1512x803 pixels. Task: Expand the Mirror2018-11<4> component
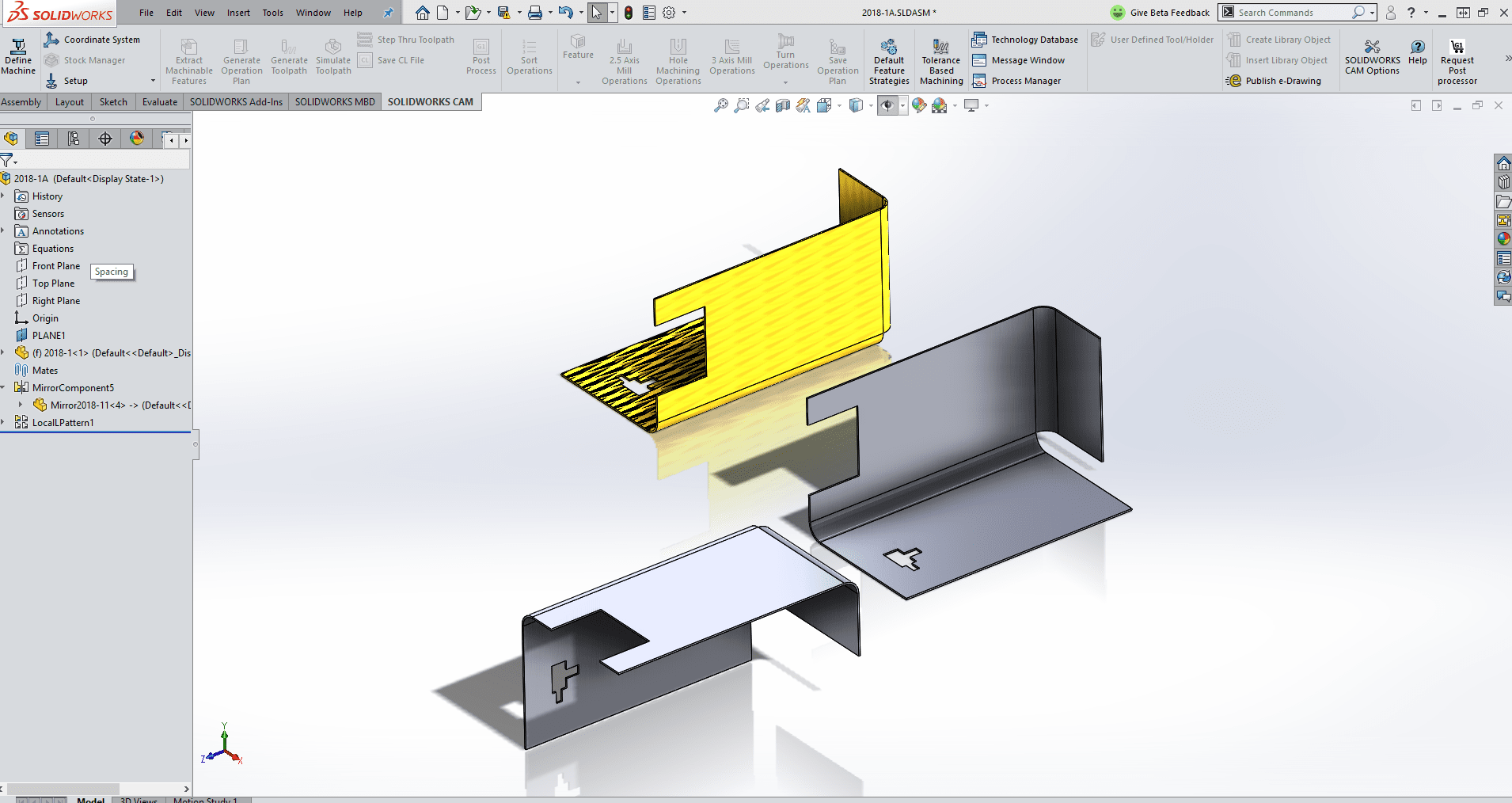(x=21, y=405)
